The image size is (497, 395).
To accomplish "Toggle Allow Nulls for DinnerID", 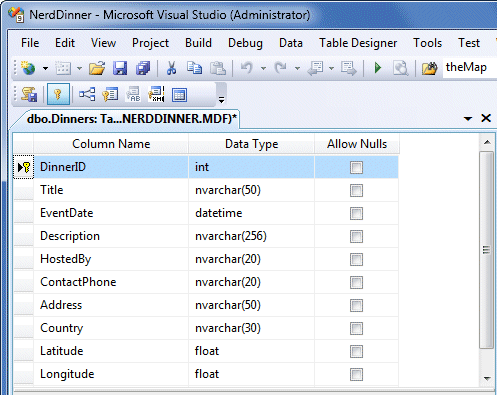I will [x=356, y=167].
